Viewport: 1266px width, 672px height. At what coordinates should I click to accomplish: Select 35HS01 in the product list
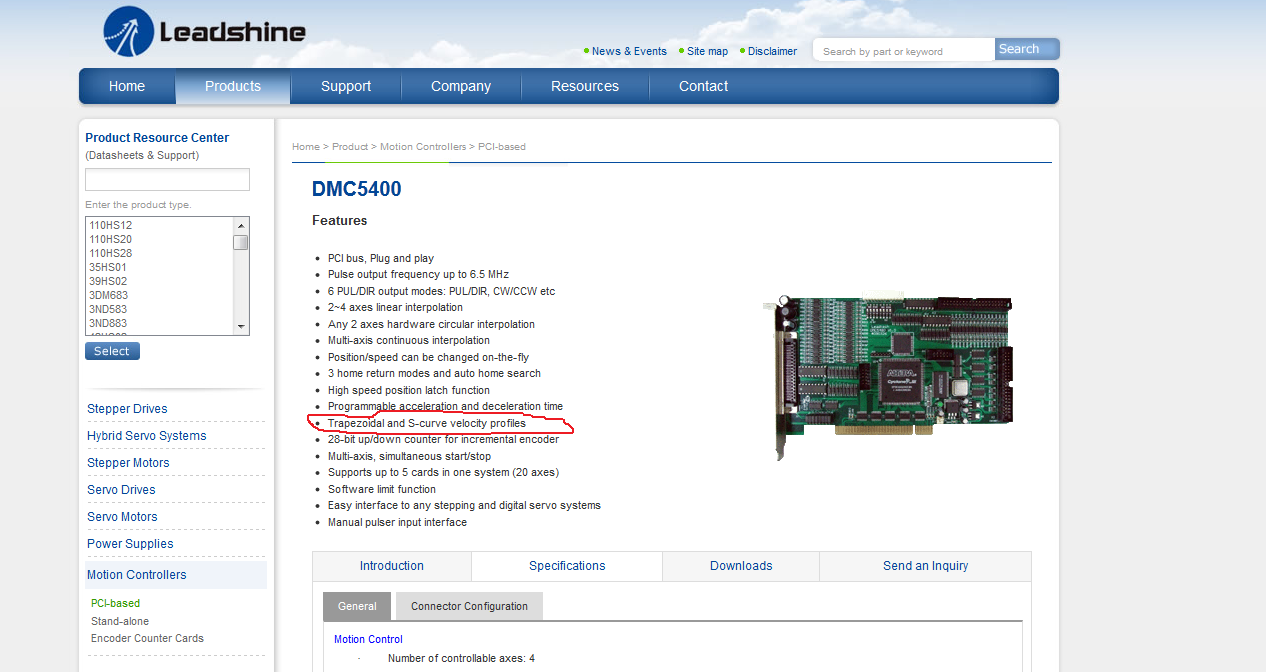coord(108,267)
